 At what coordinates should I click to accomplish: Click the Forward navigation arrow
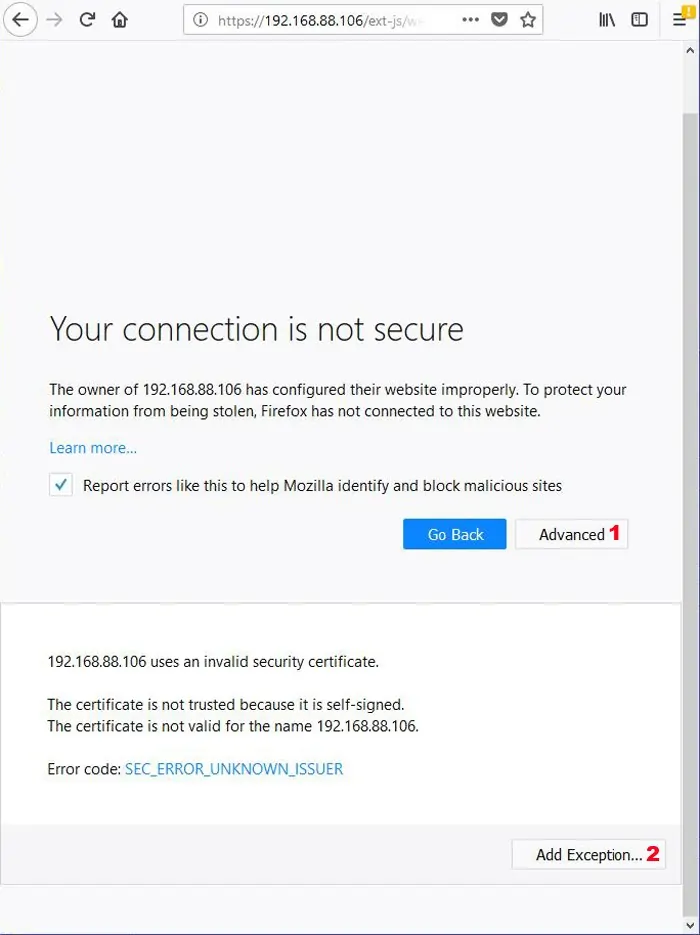[54, 20]
